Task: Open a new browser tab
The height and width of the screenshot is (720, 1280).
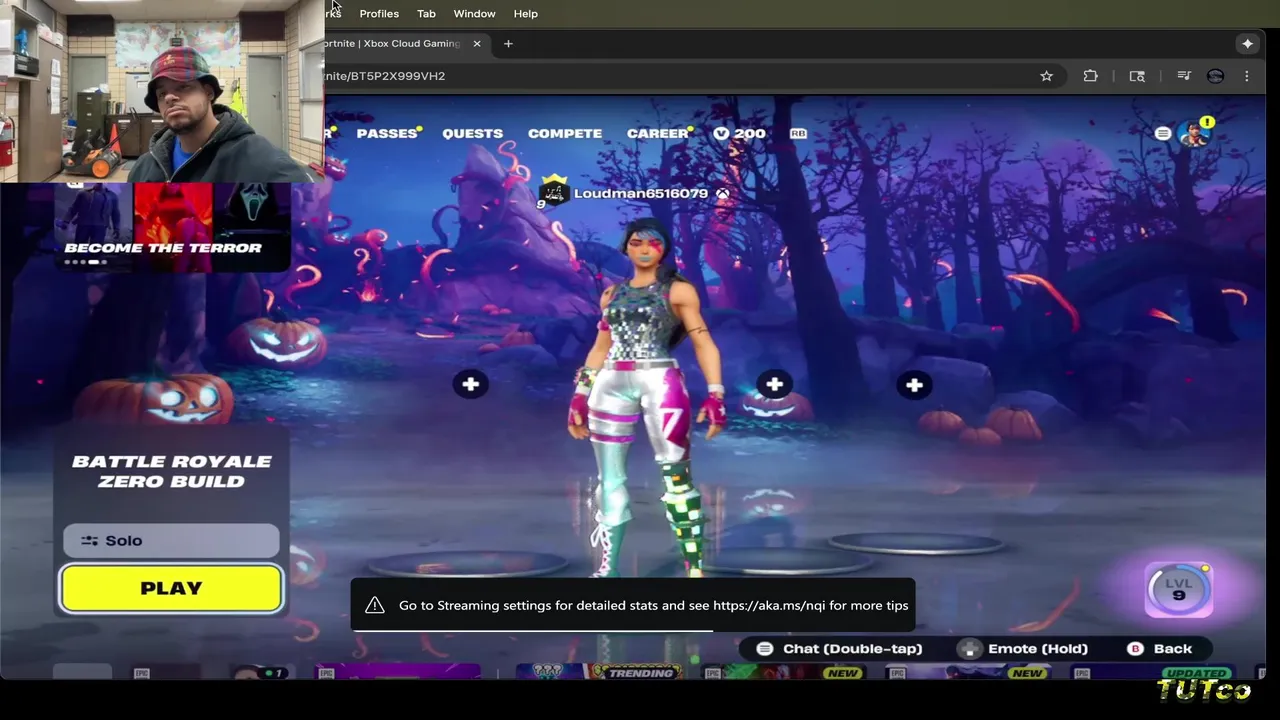Action: 508,44
